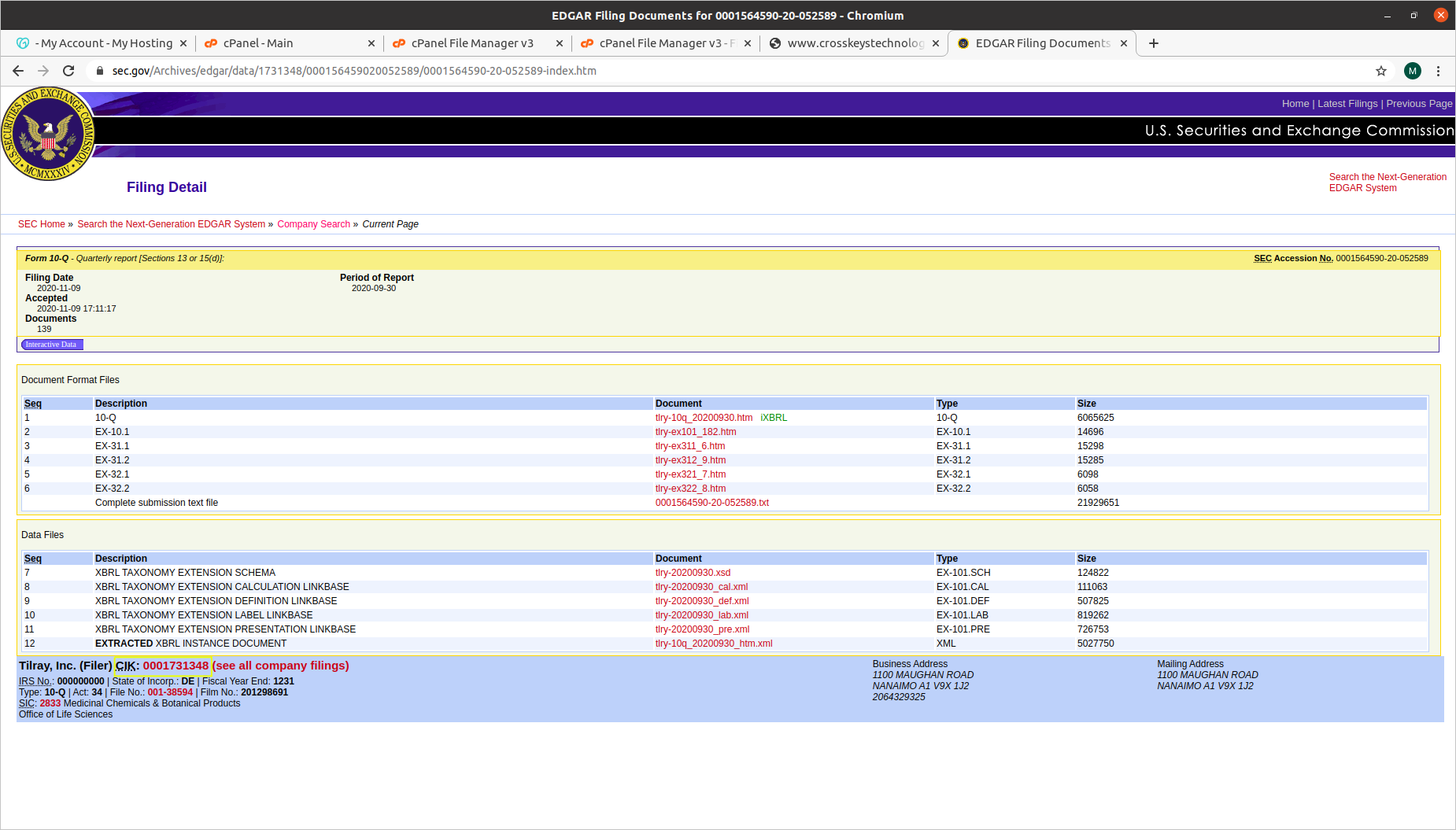Switch to www.crosskeystechnolog tab
This screenshot has height=830, width=1456.
pos(854,43)
